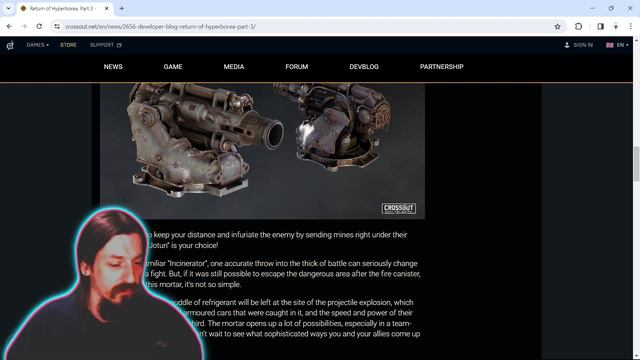The height and width of the screenshot is (360, 640).
Task: Expand the GAMES dropdown menu
Action: pos(38,45)
